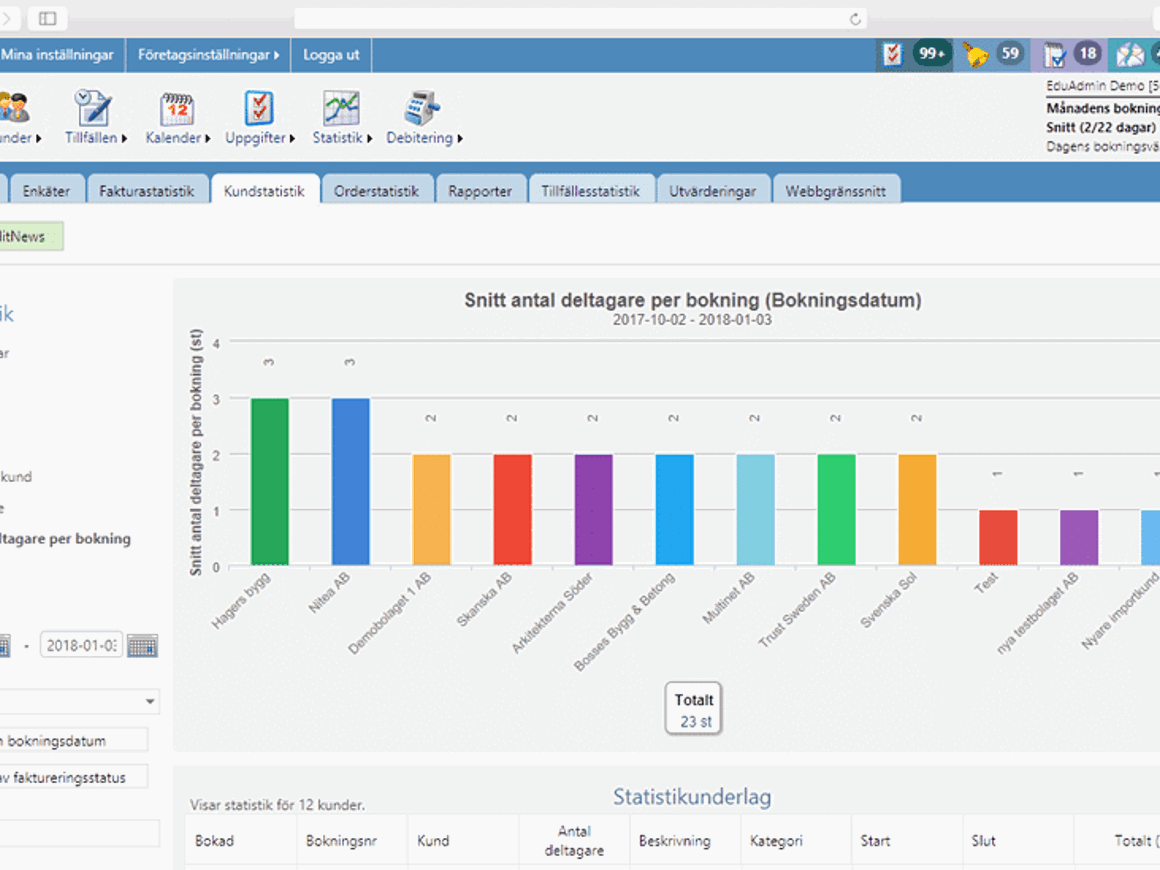The height and width of the screenshot is (870, 1160).
Task: Sort by the Kund column header
Action: coord(434,841)
